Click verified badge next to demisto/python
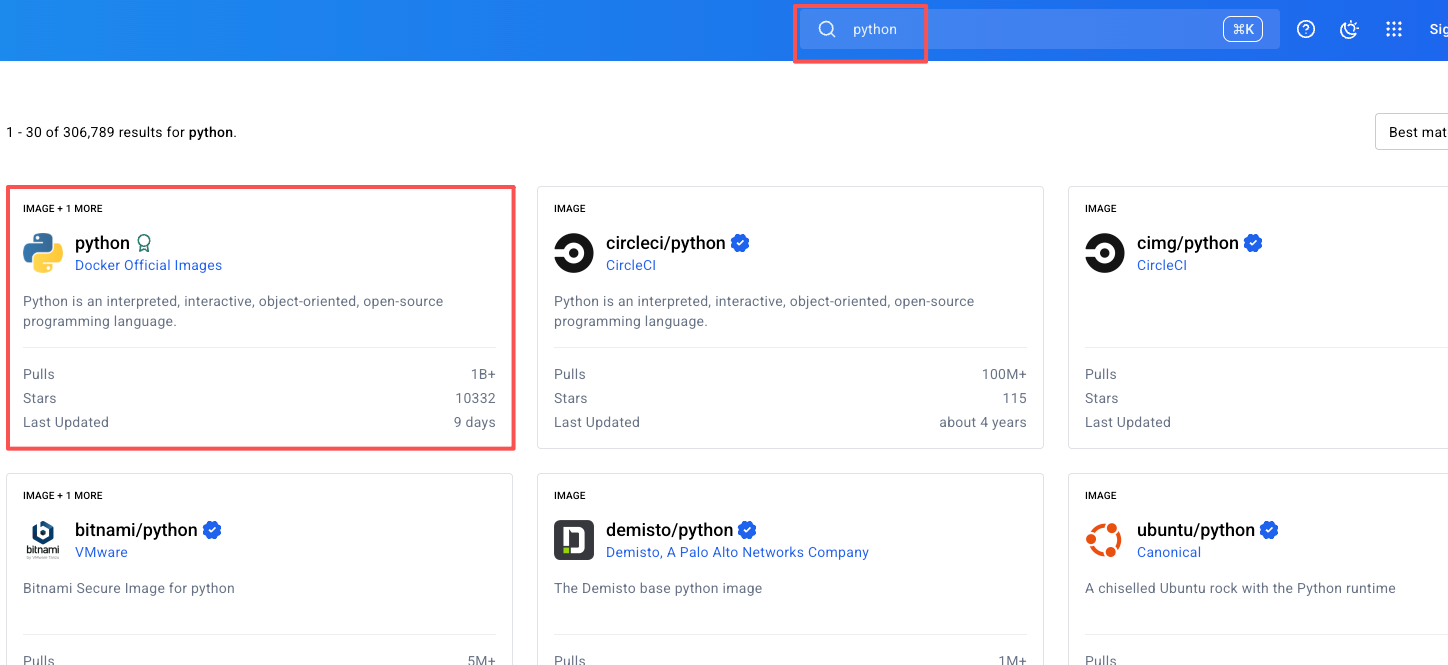 747,530
